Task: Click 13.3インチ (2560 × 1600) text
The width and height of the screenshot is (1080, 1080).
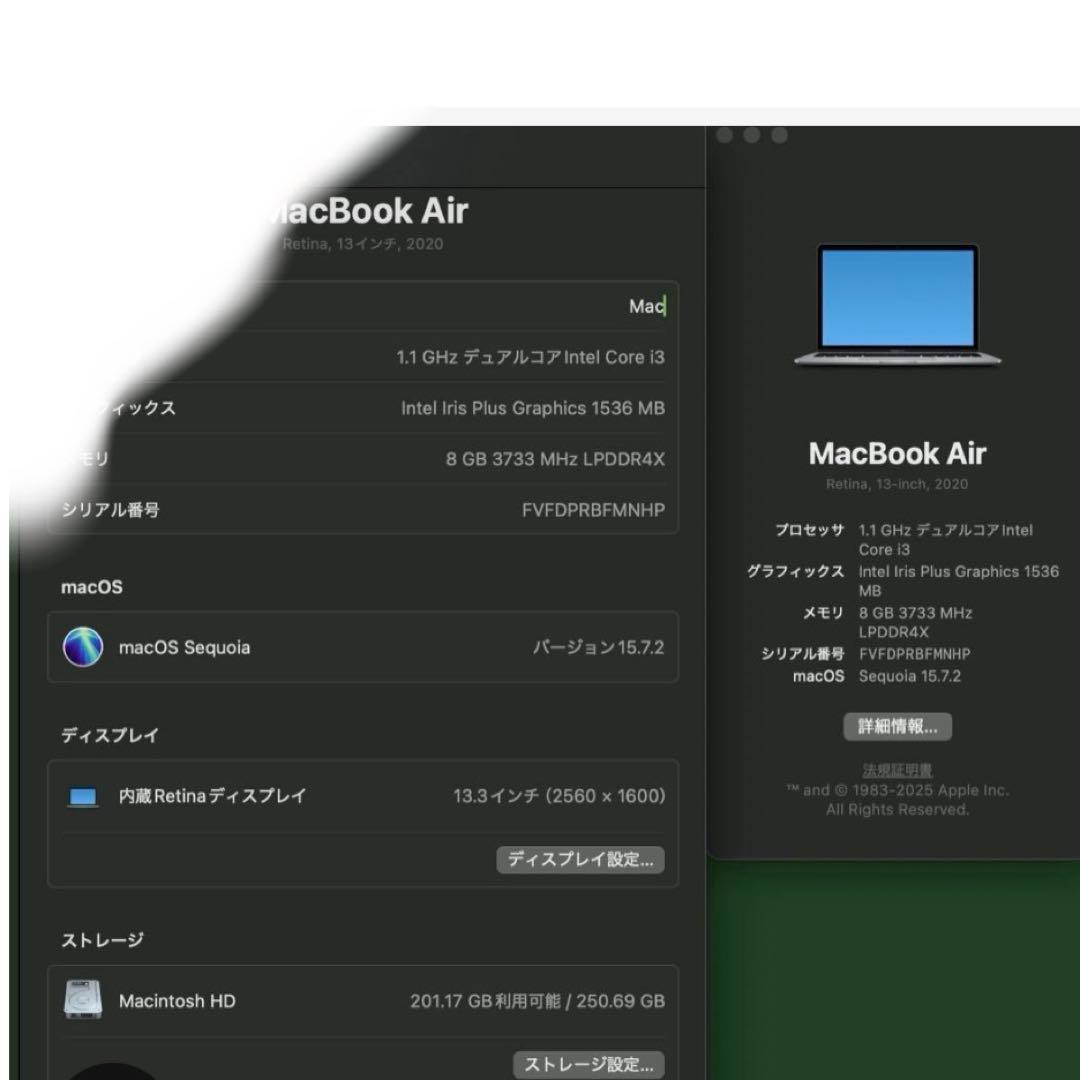Action: tap(559, 796)
